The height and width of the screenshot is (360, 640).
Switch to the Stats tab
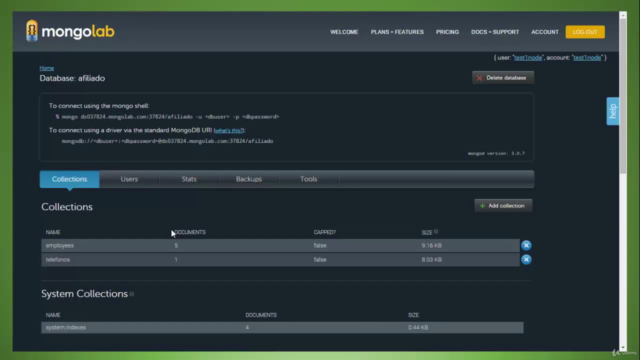coord(189,179)
